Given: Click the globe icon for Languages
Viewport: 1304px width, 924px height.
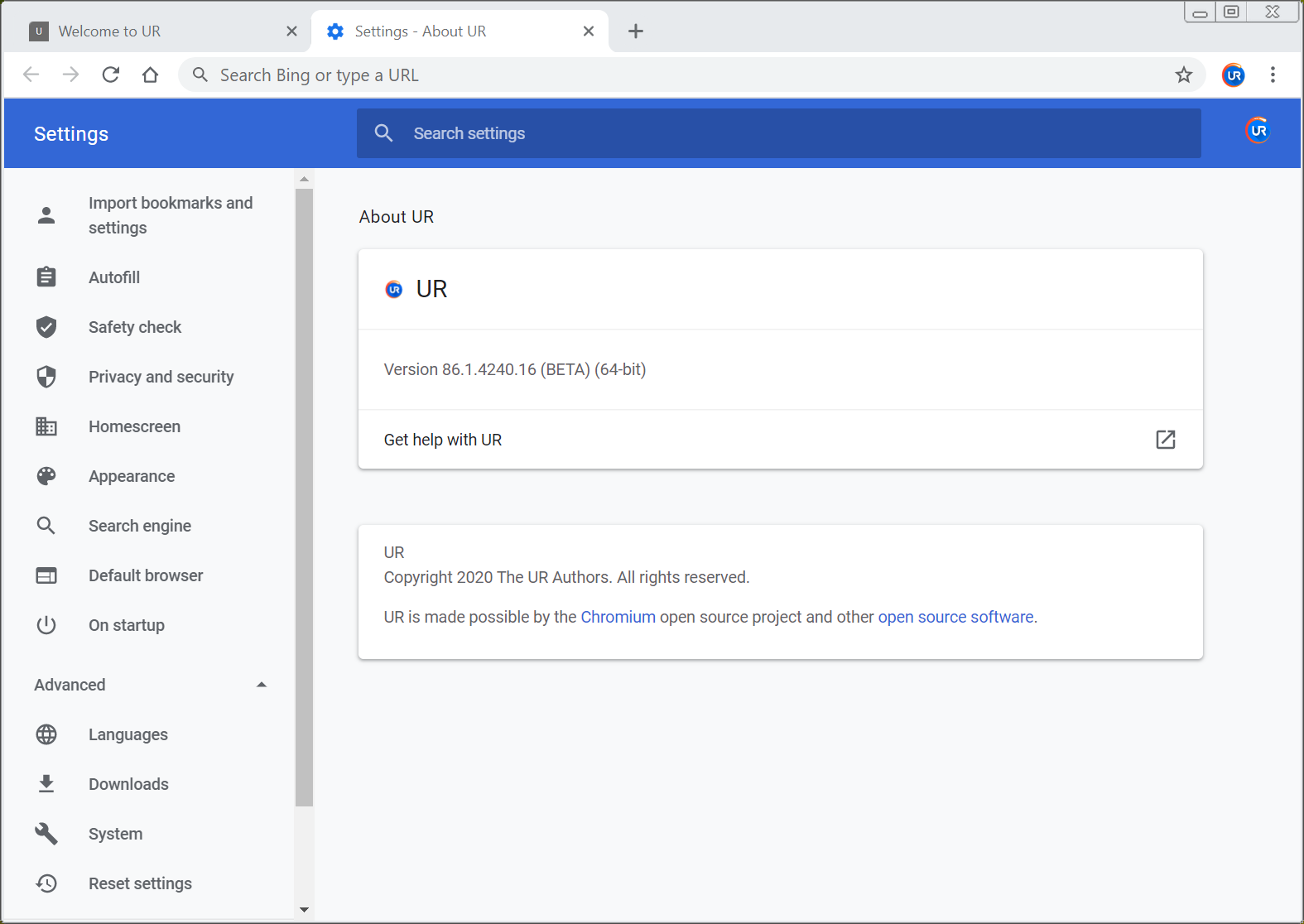Looking at the screenshot, I should (46, 734).
